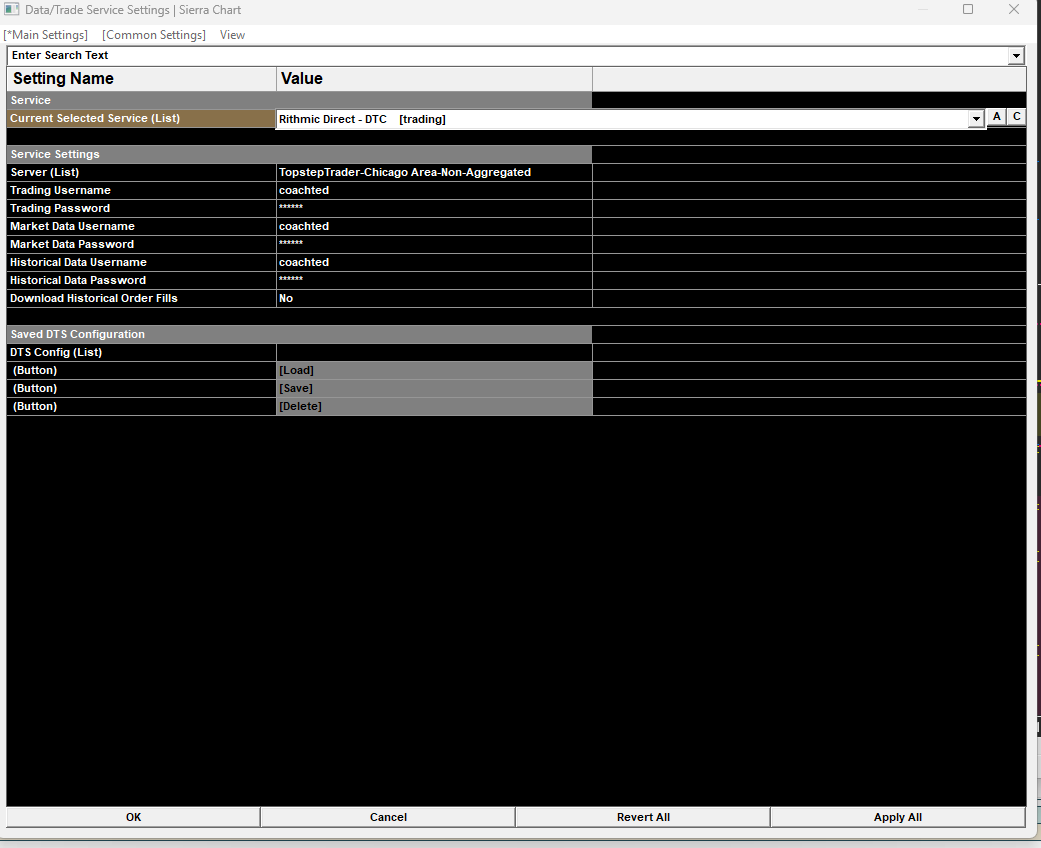Screen dimensions: 1041x848
Task: Select the Historical Data Password label
Action: pyautogui.click(x=78, y=280)
